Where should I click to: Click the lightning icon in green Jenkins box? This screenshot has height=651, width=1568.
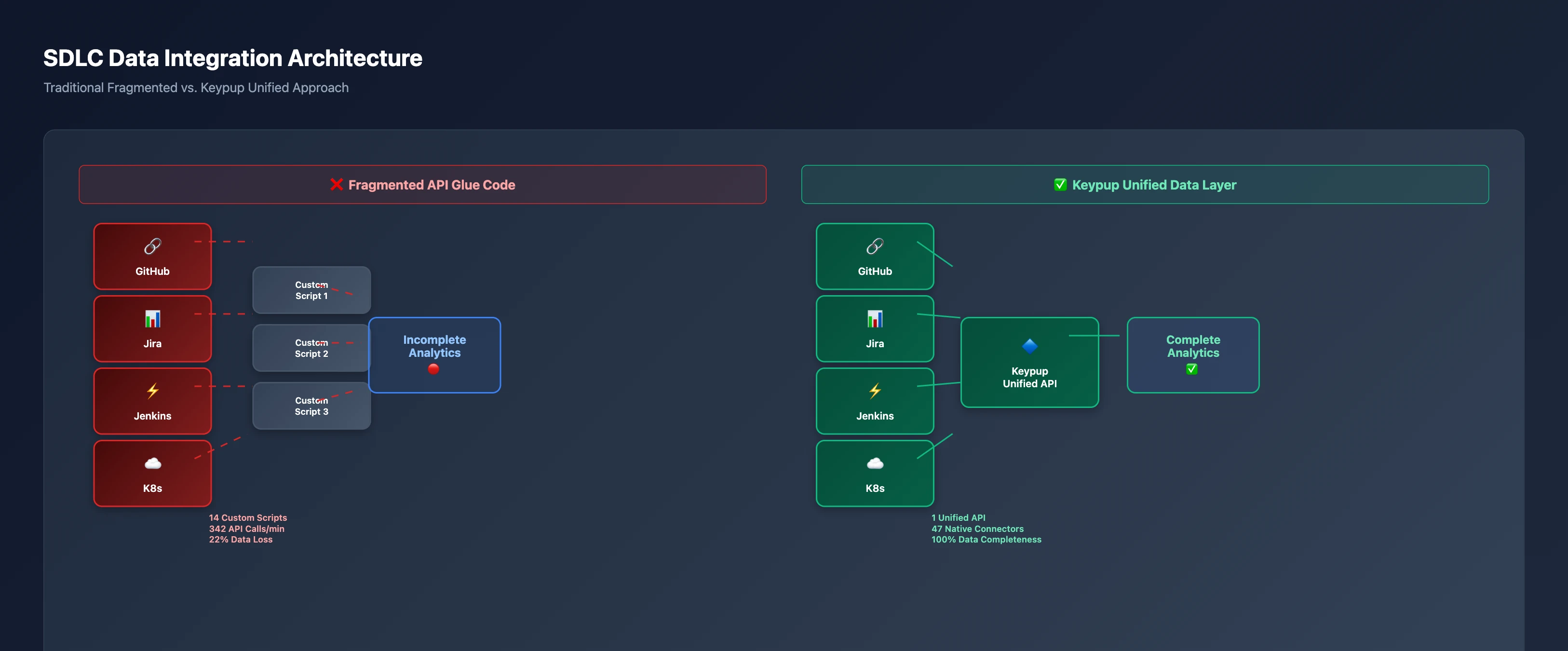click(x=875, y=391)
